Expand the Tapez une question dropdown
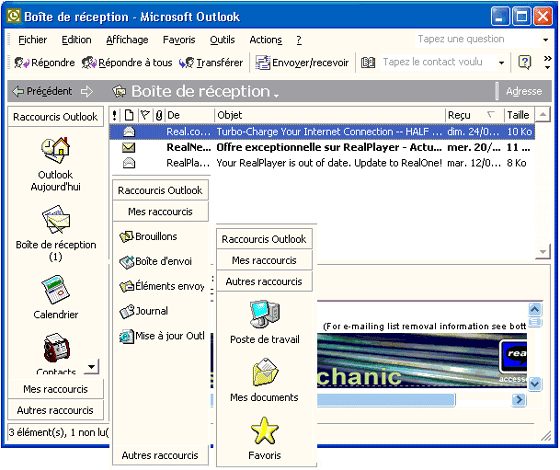 coord(545,40)
